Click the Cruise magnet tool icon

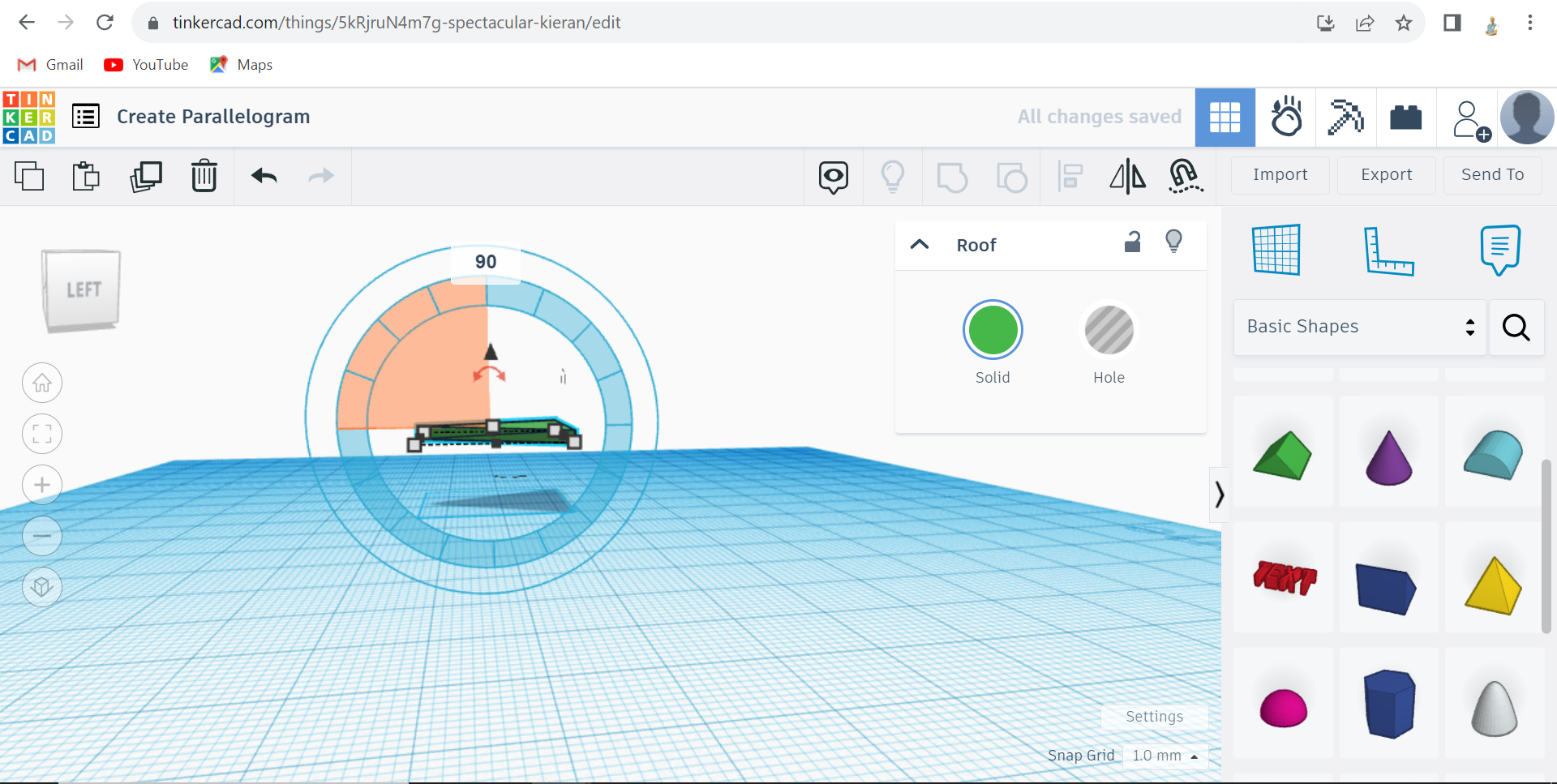(x=1185, y=176)
